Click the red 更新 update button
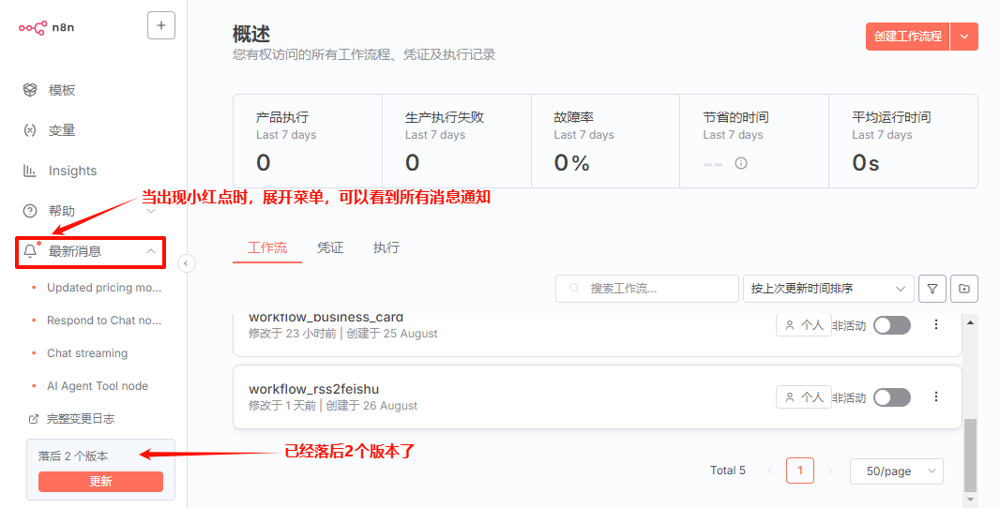Image resolution: width=1000 pixels, height=508 pixels. [100, 481]
